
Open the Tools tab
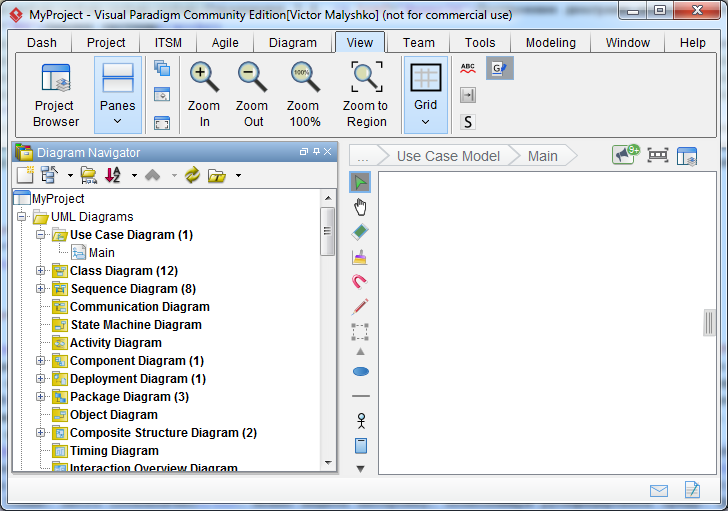point(480,43)
